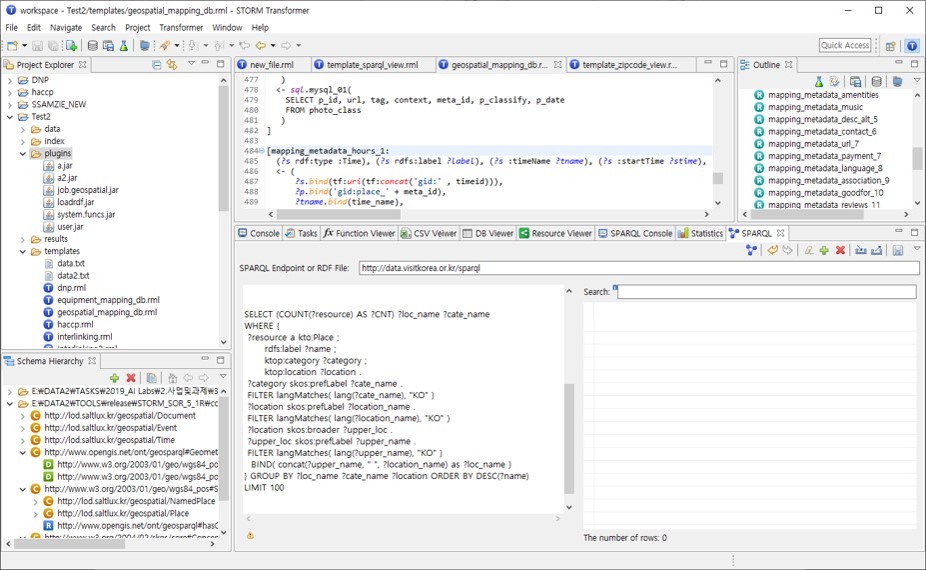Click the copy icon in Schema Hierarchy toolbar
Screen dimensions: 926x570
click(151, 377)
